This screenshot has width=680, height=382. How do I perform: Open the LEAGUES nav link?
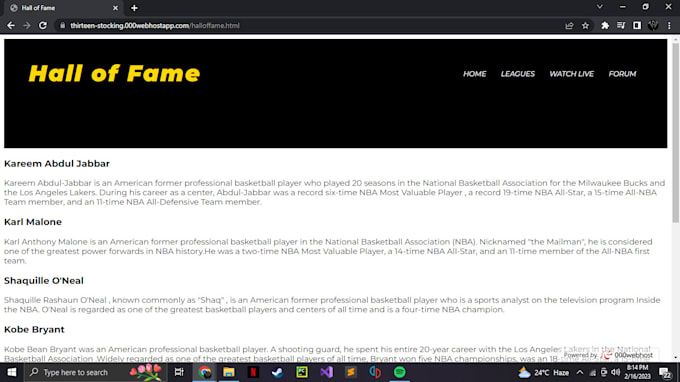(517, 74)
